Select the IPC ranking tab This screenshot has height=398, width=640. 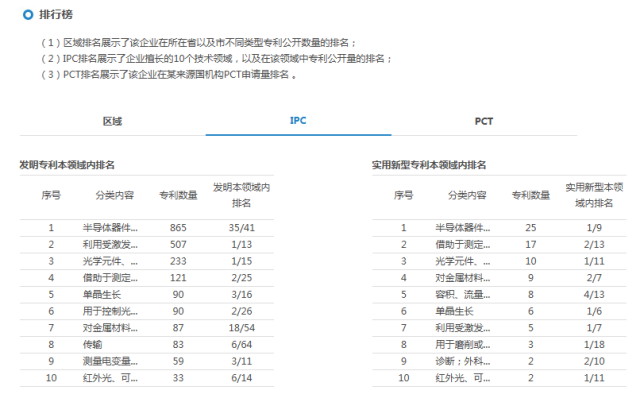click(298, 121)
